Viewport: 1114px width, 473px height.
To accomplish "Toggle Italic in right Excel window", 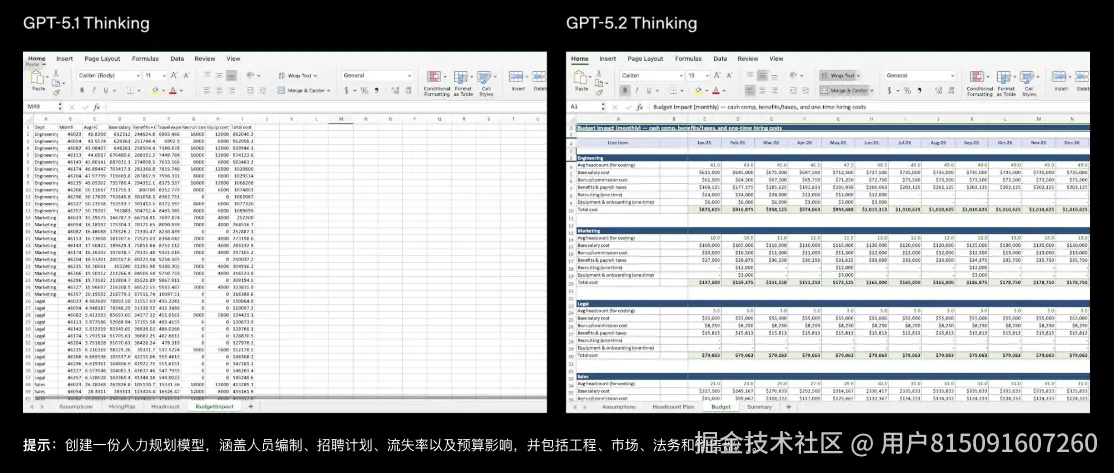I will click(637, 90).
